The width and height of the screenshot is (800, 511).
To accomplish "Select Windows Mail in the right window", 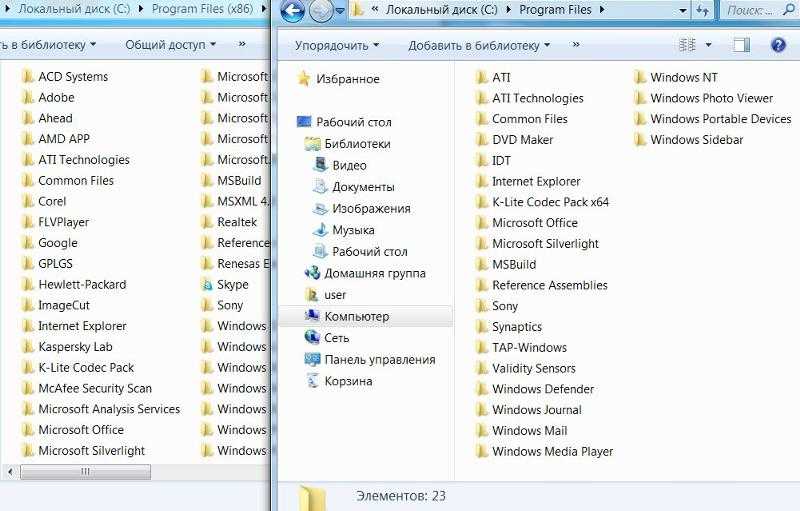I will (521, 431).
